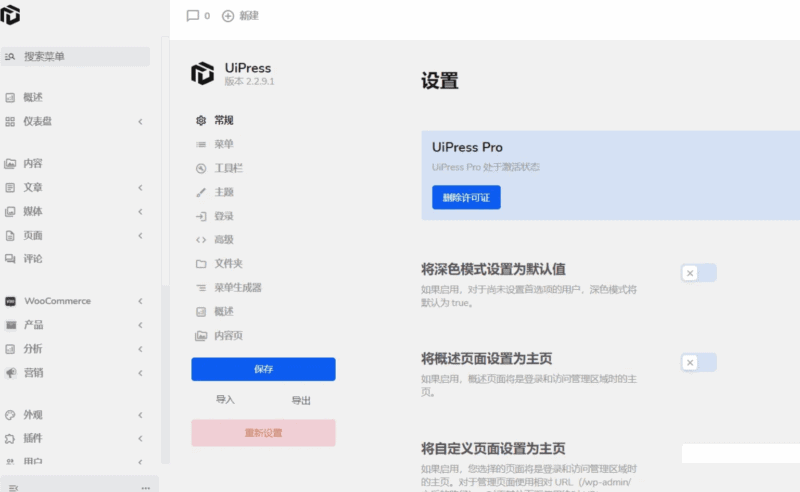The image size is (800, 492).
Task: Click the blue 保存 button
Action: 263,369
